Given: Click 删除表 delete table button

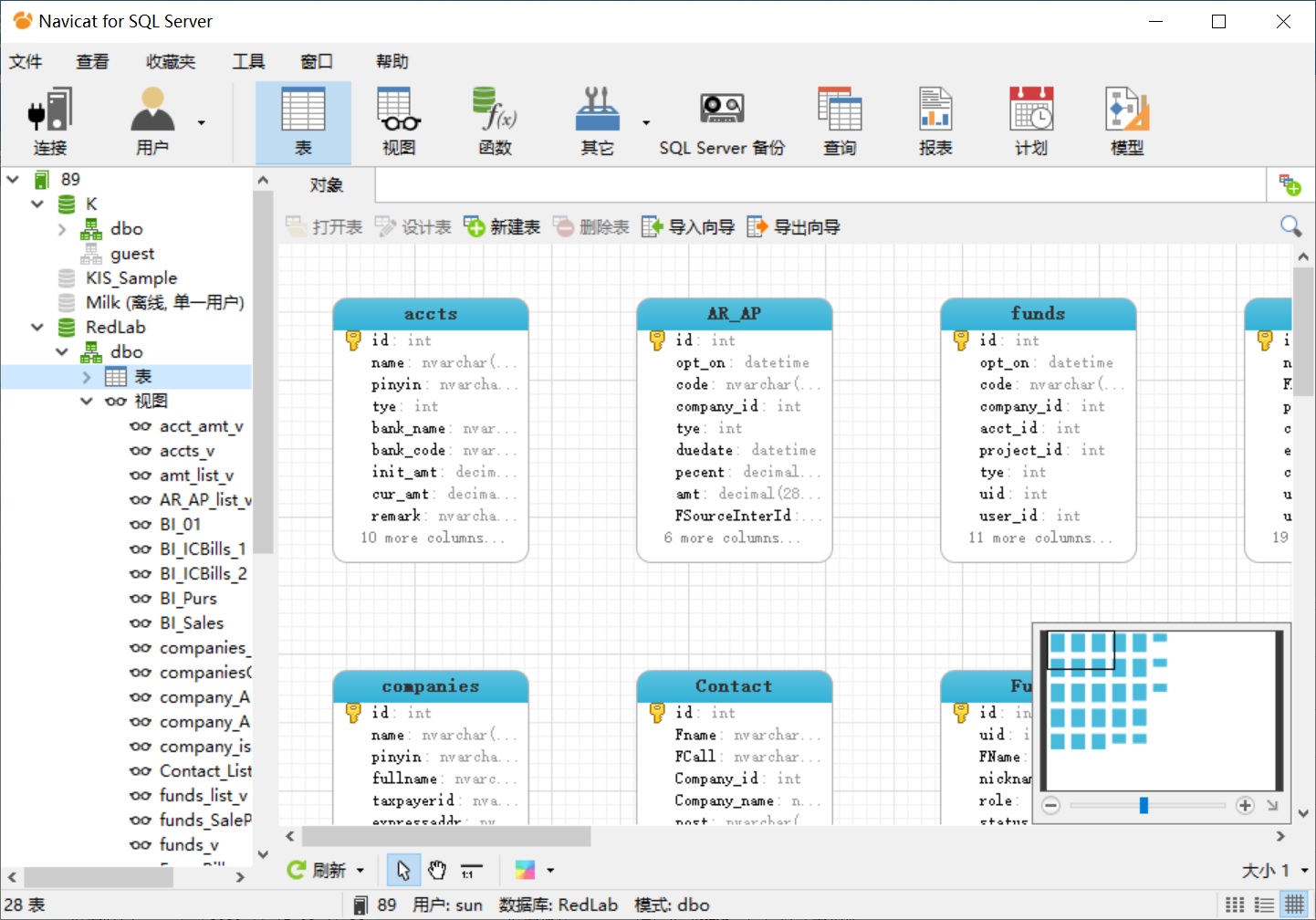Looking at the screenshot, I should pos(591,226).
